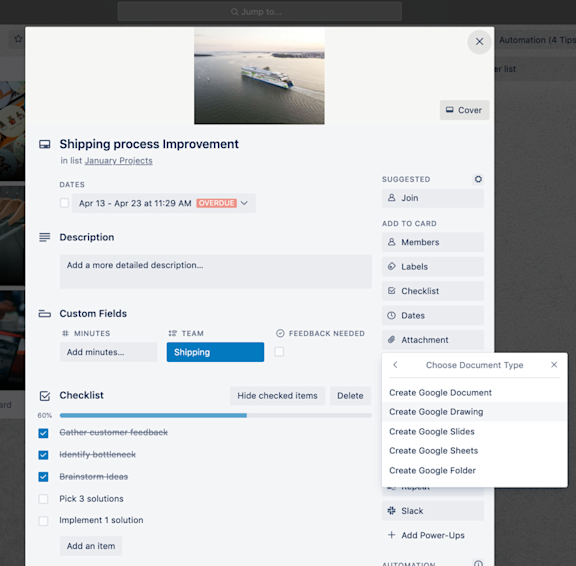Click the star icon on board behind

[x=18, y=39]
